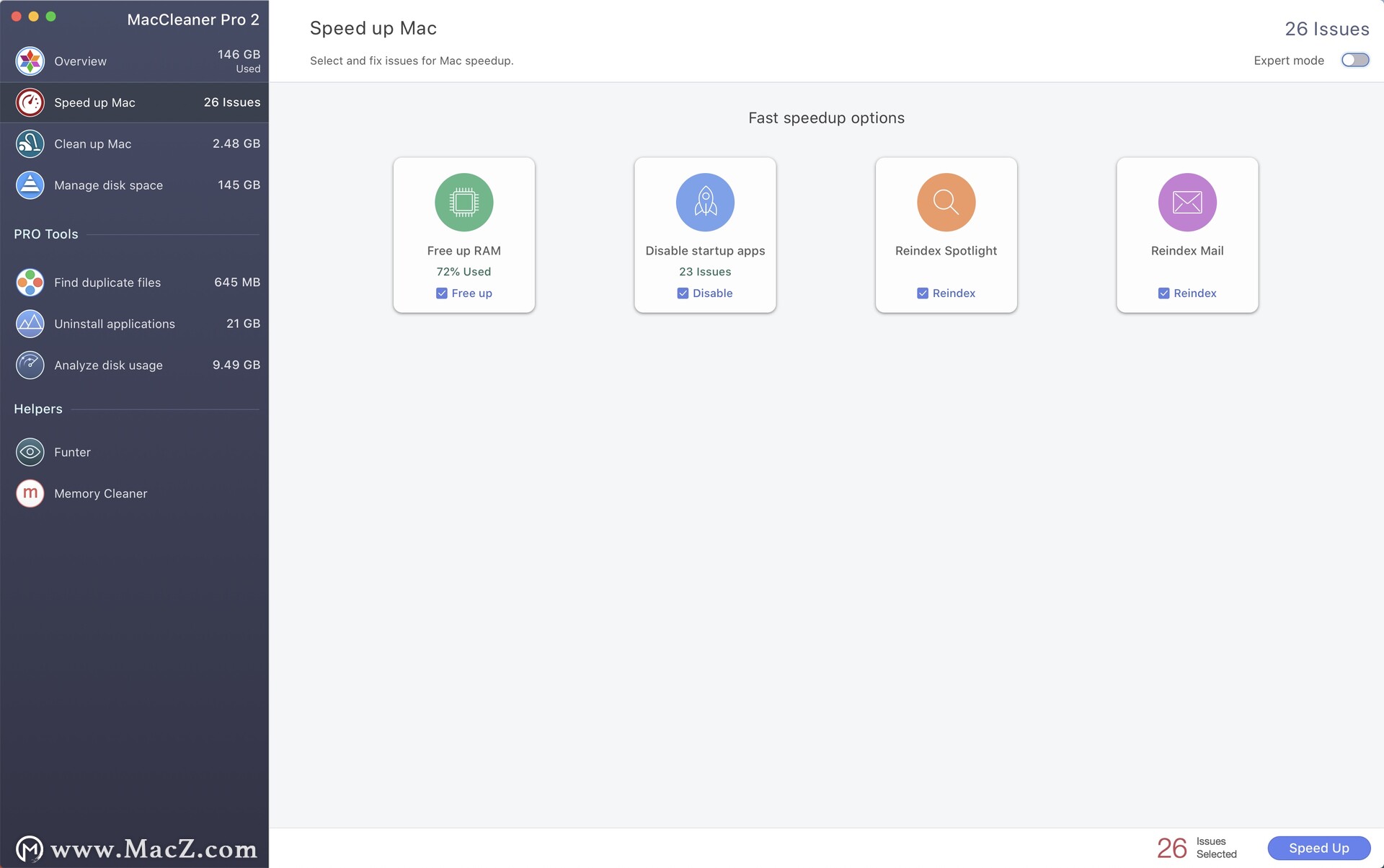Click the 145 GB value
The width and height of the screenshot is (1384, 868).
pyautogui.click(x=239, y=185)
